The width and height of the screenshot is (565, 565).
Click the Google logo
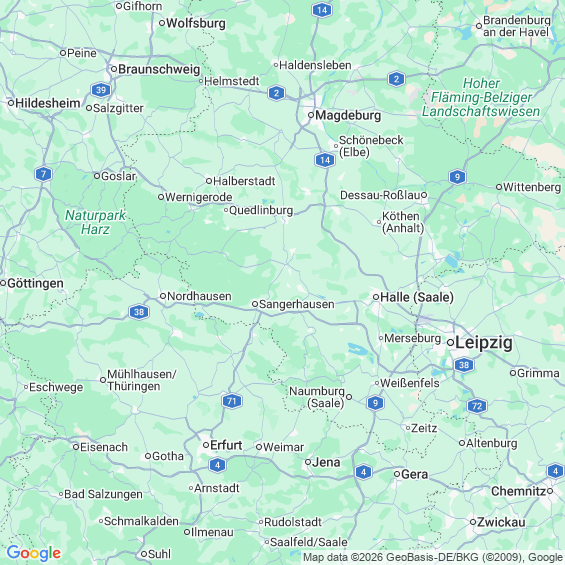34,553
